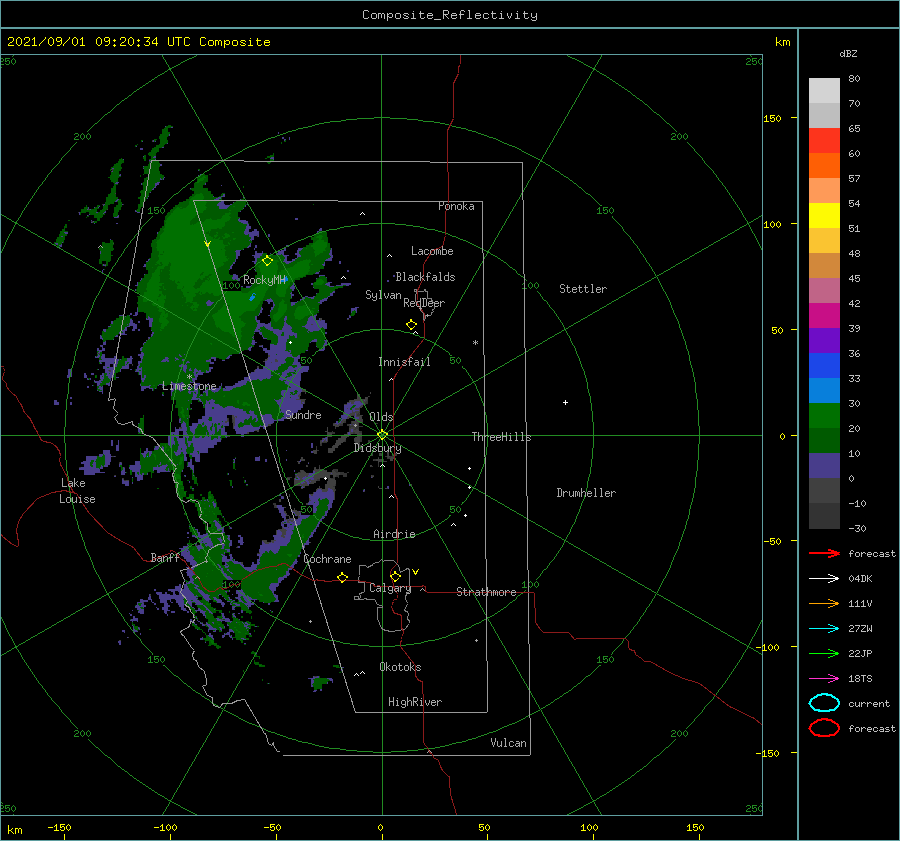Click the asterisk marker above Limestone
The image size is (900, 841).
pyautogui.click(x=189, y=377)
